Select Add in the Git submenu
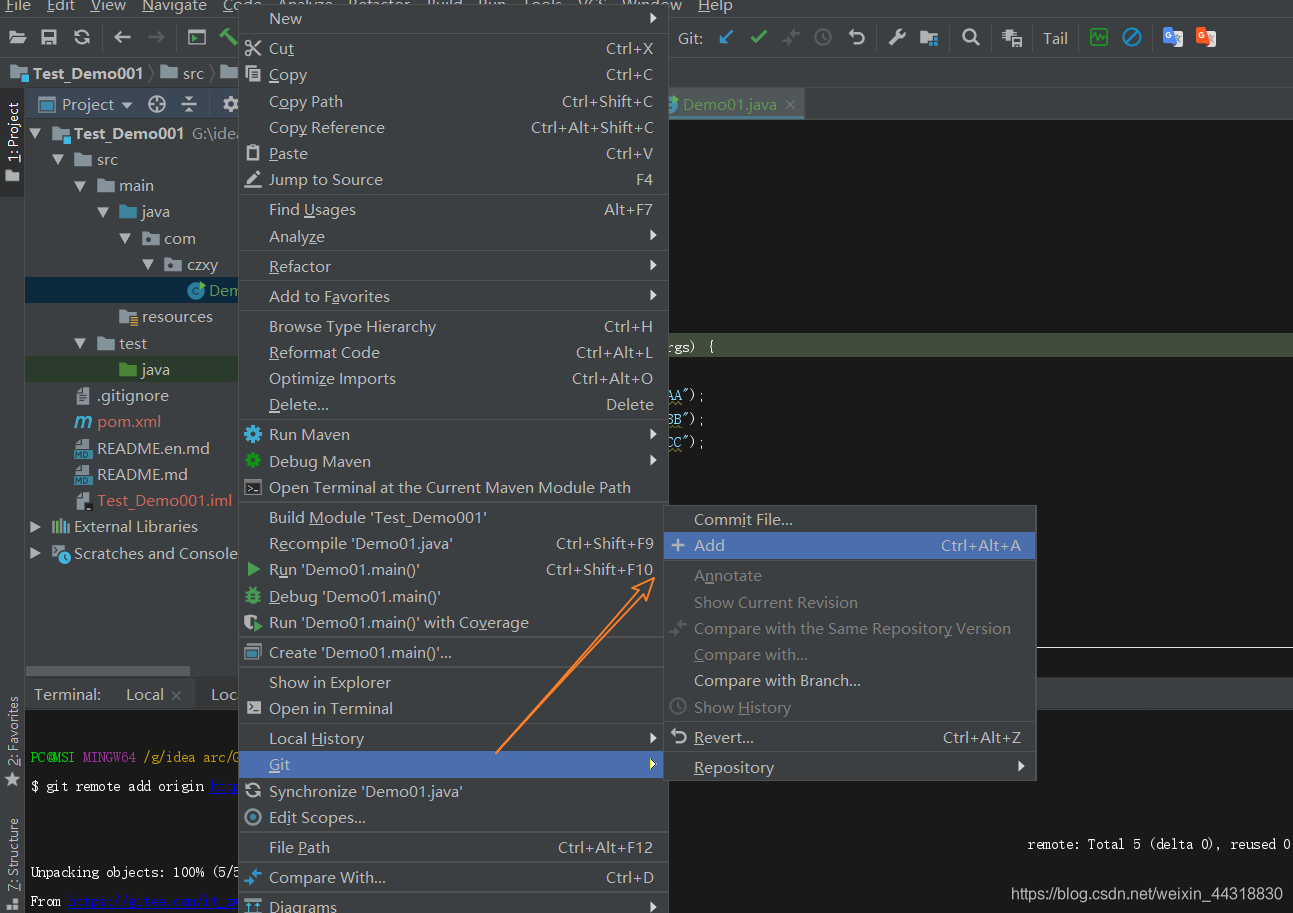 (850, 545)
